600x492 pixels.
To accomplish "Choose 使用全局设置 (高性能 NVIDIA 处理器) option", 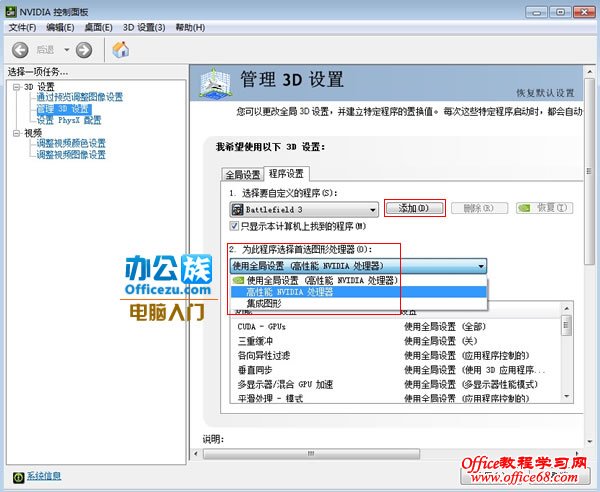I will tap(359, 280).
